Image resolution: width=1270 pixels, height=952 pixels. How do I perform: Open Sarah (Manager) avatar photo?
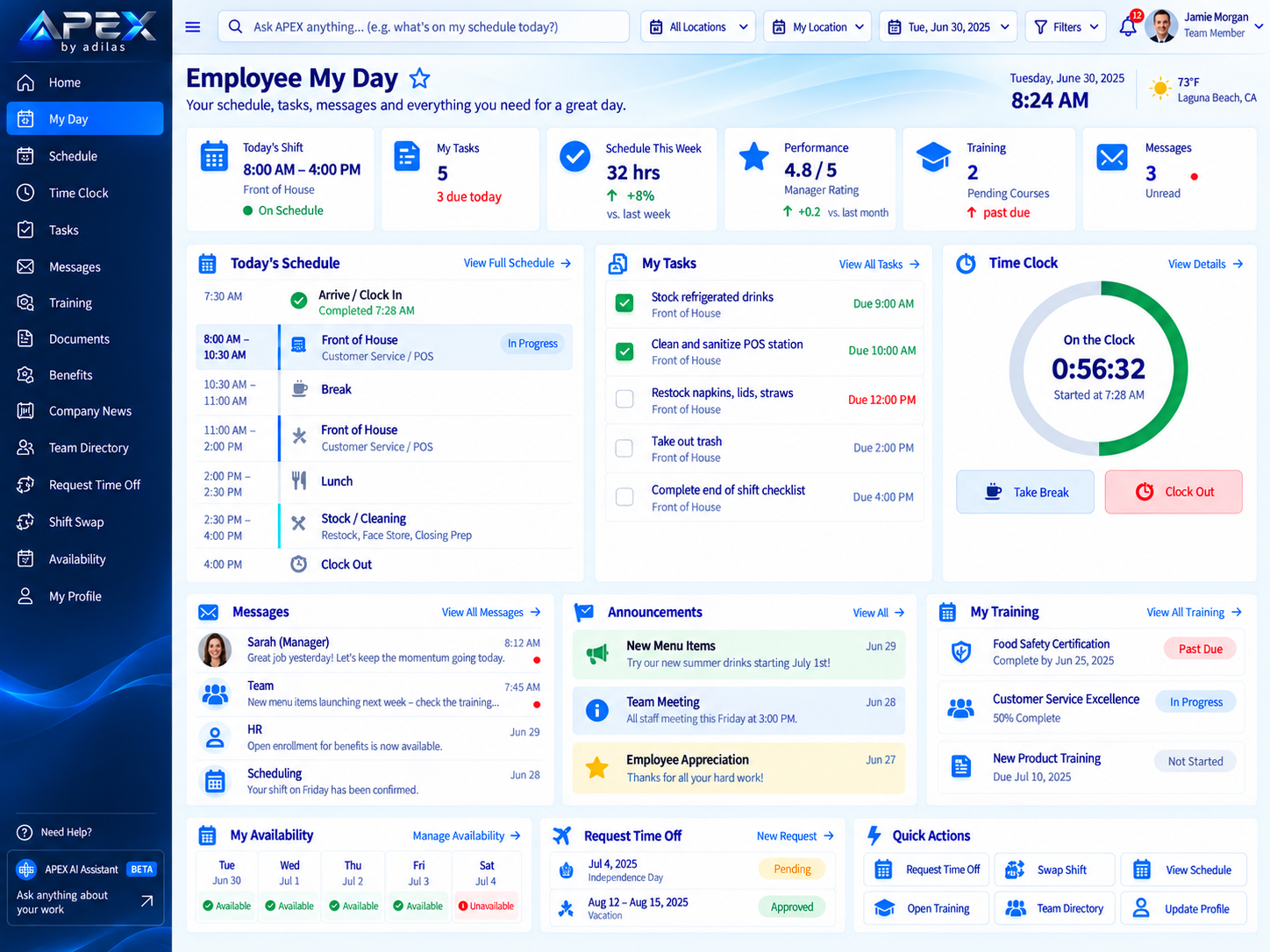[215, 650]
